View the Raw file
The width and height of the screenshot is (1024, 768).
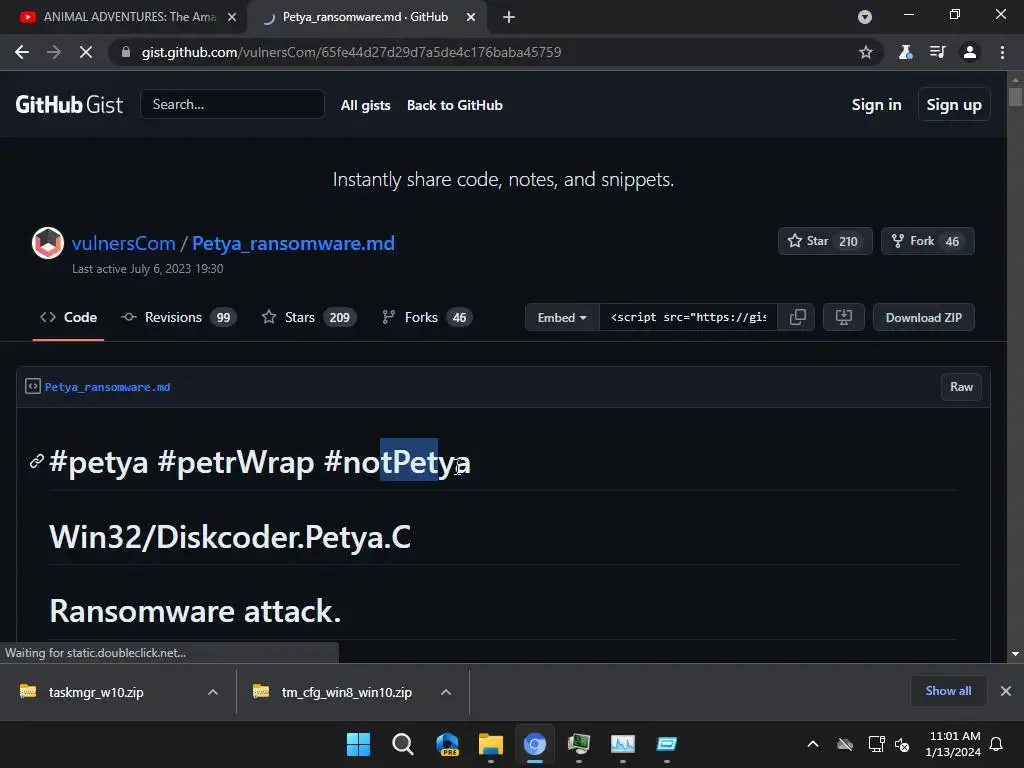pyautogui.click(x=961, y=387)
